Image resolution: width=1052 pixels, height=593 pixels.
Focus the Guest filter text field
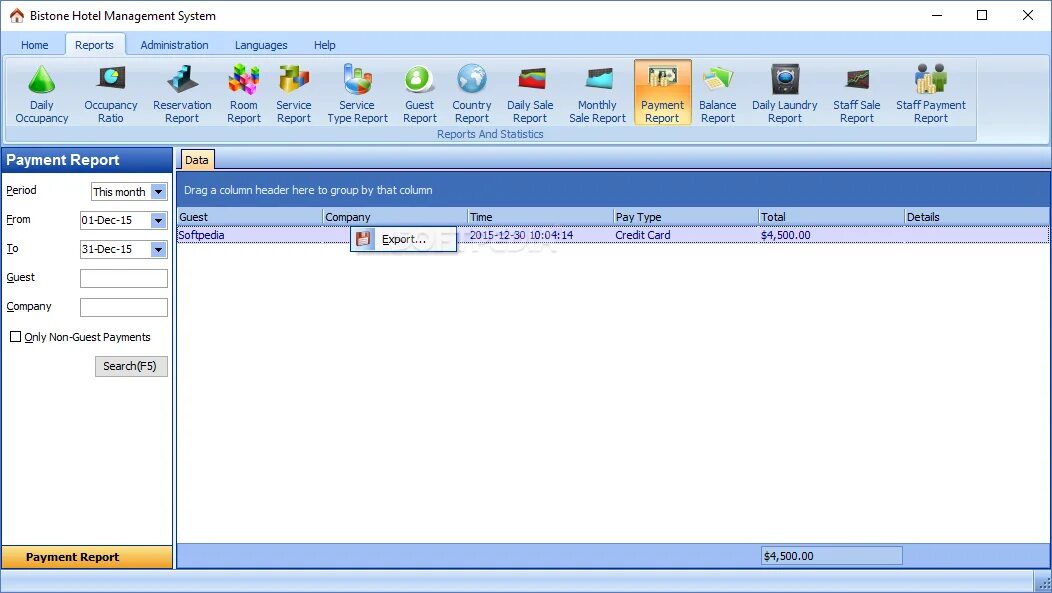[x=123, y=278]
